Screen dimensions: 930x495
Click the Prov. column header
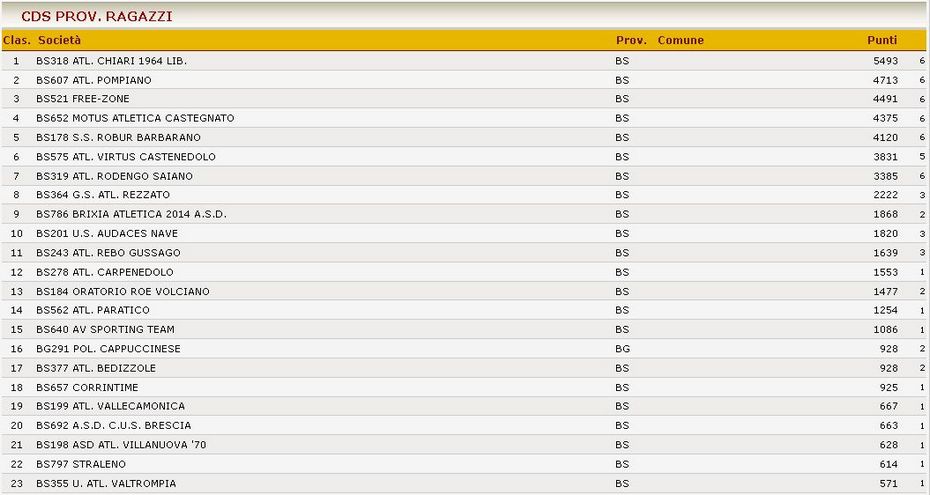point(631,40)
